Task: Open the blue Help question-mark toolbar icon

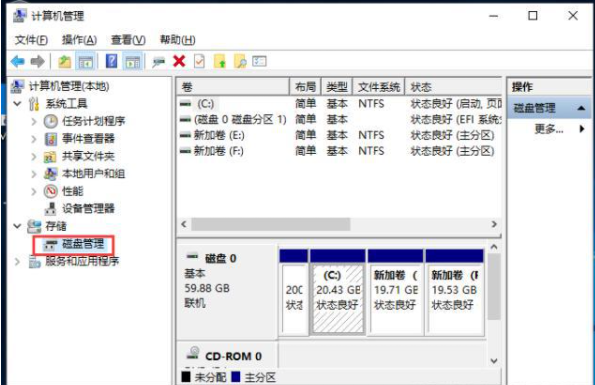Action: coord(111,61)
